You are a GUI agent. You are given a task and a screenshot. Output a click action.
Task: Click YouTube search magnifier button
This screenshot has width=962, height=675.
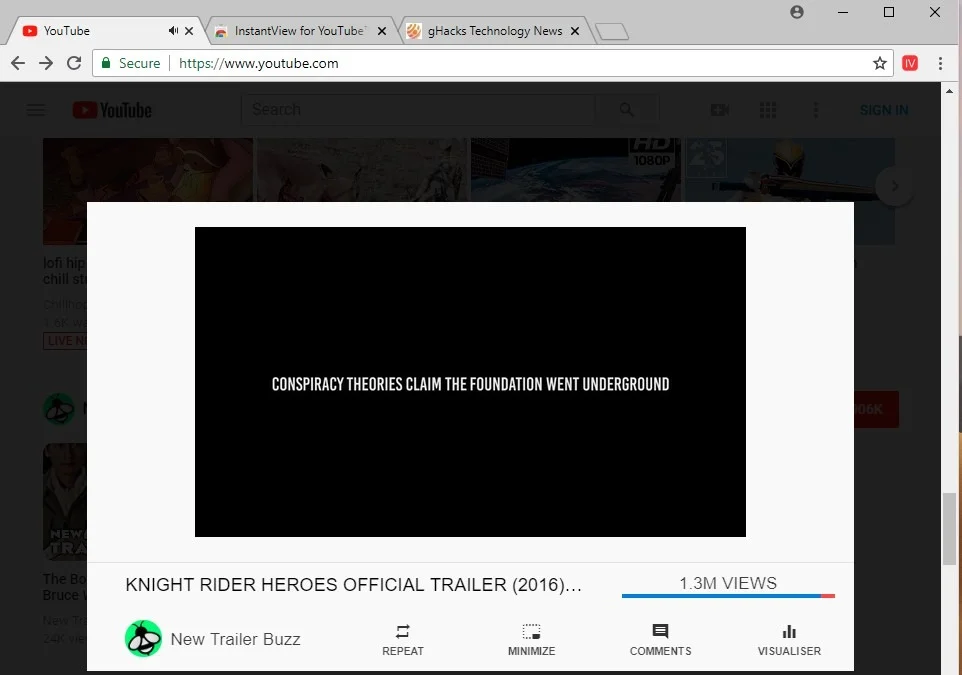pos(626,110)
